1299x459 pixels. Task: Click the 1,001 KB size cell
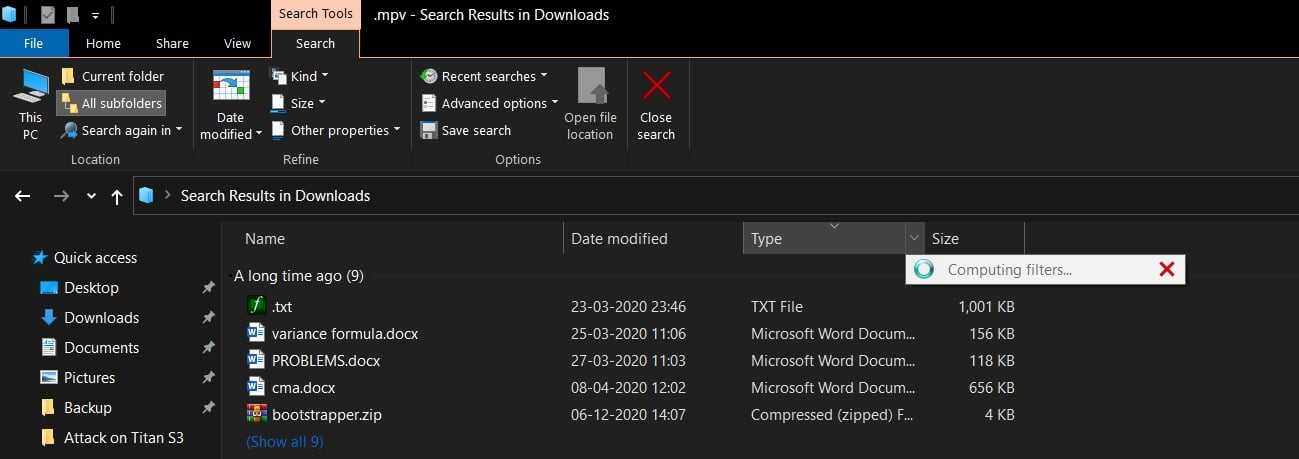(x=986, y=306)
